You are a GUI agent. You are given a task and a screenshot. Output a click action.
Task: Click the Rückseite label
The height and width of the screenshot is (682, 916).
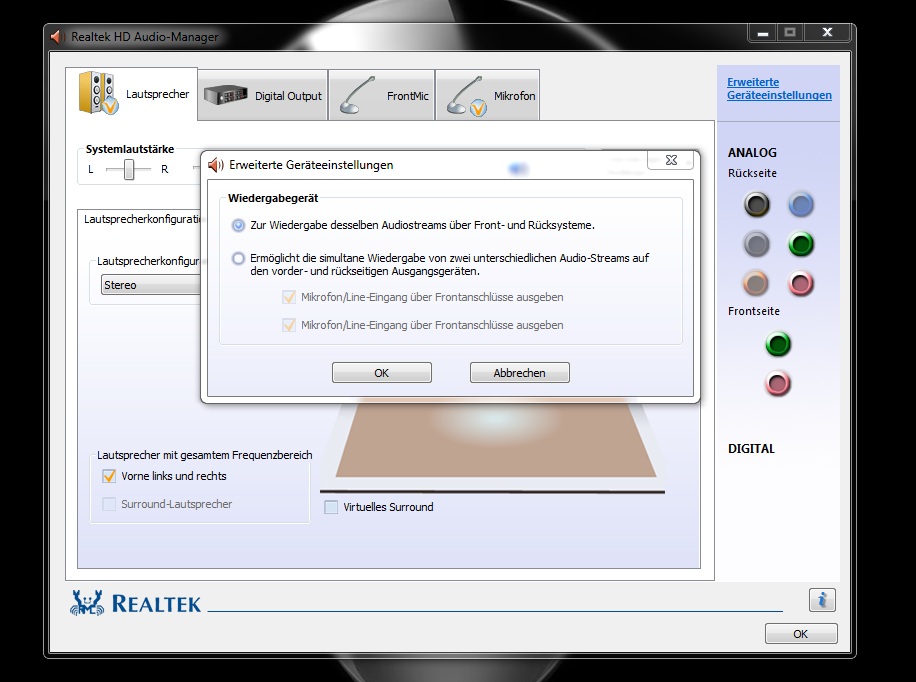coord(752,173)
